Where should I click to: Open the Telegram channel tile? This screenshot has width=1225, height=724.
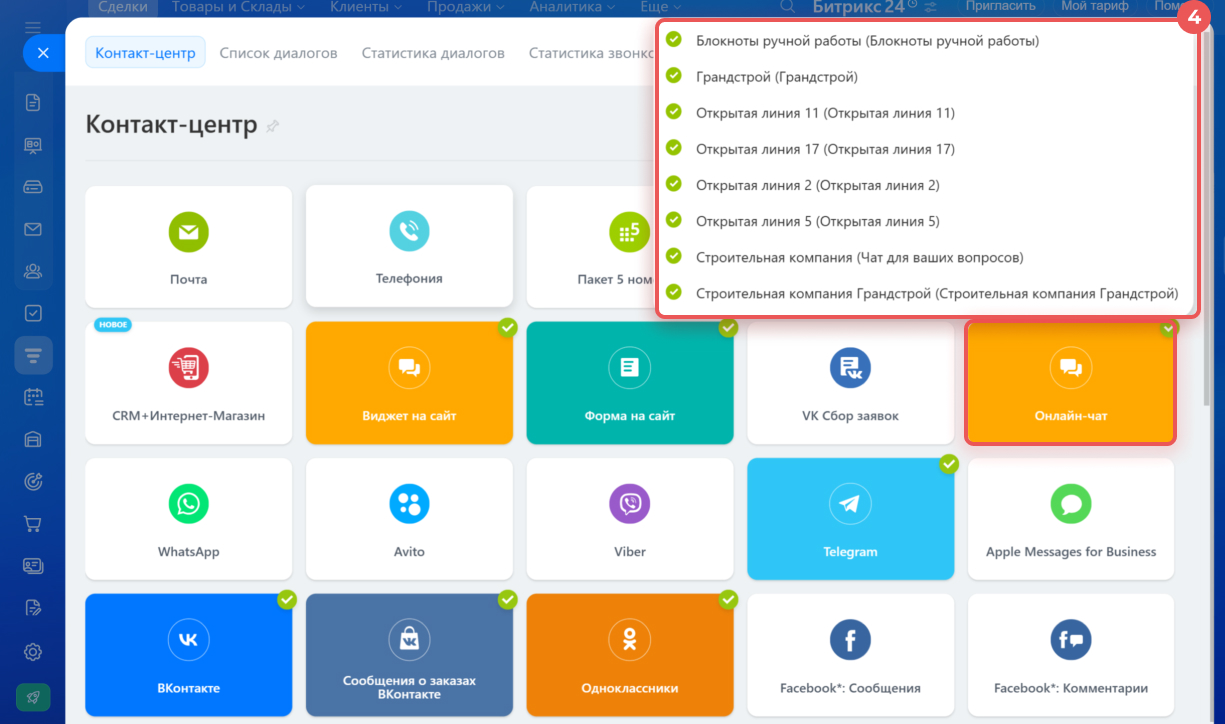[850, 519]
